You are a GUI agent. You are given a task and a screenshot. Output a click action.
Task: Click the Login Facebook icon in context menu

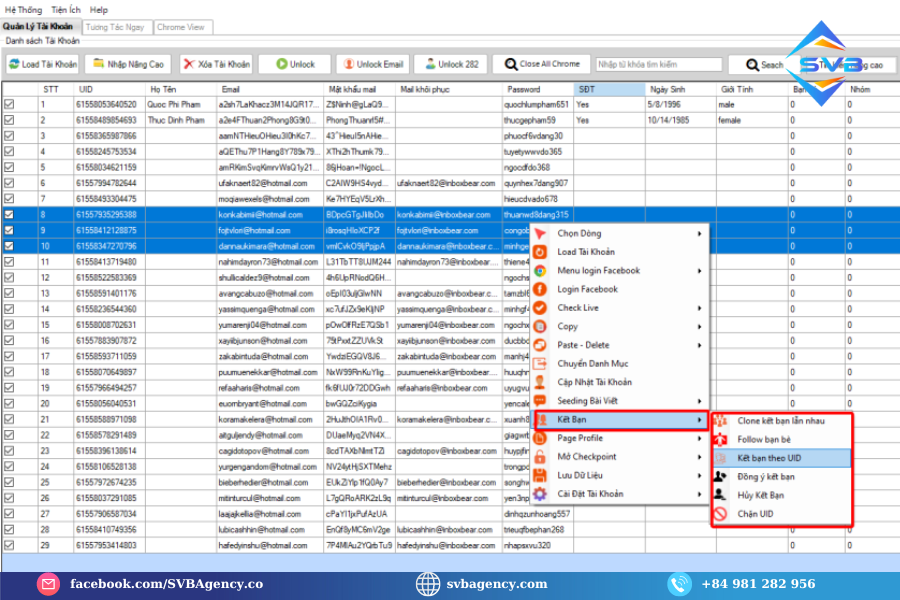pyautogui.click(x=540, y=289)
